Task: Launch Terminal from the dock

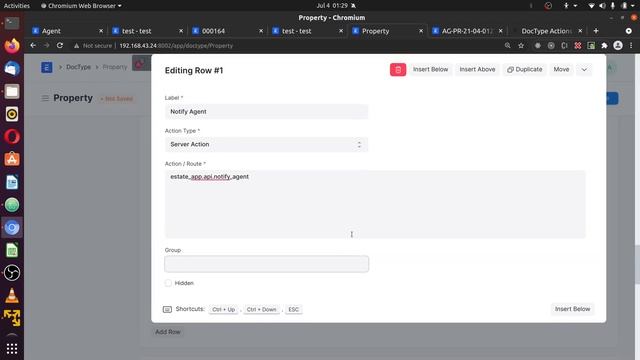Action: coord(12,23)
